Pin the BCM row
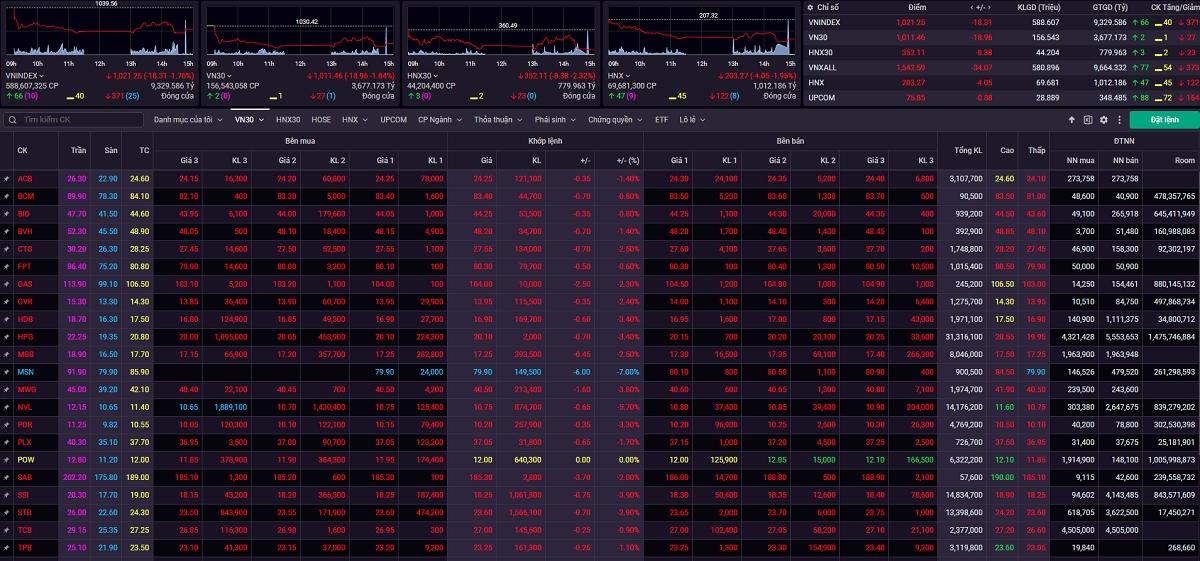1200x561 pixels. point(6,196)
